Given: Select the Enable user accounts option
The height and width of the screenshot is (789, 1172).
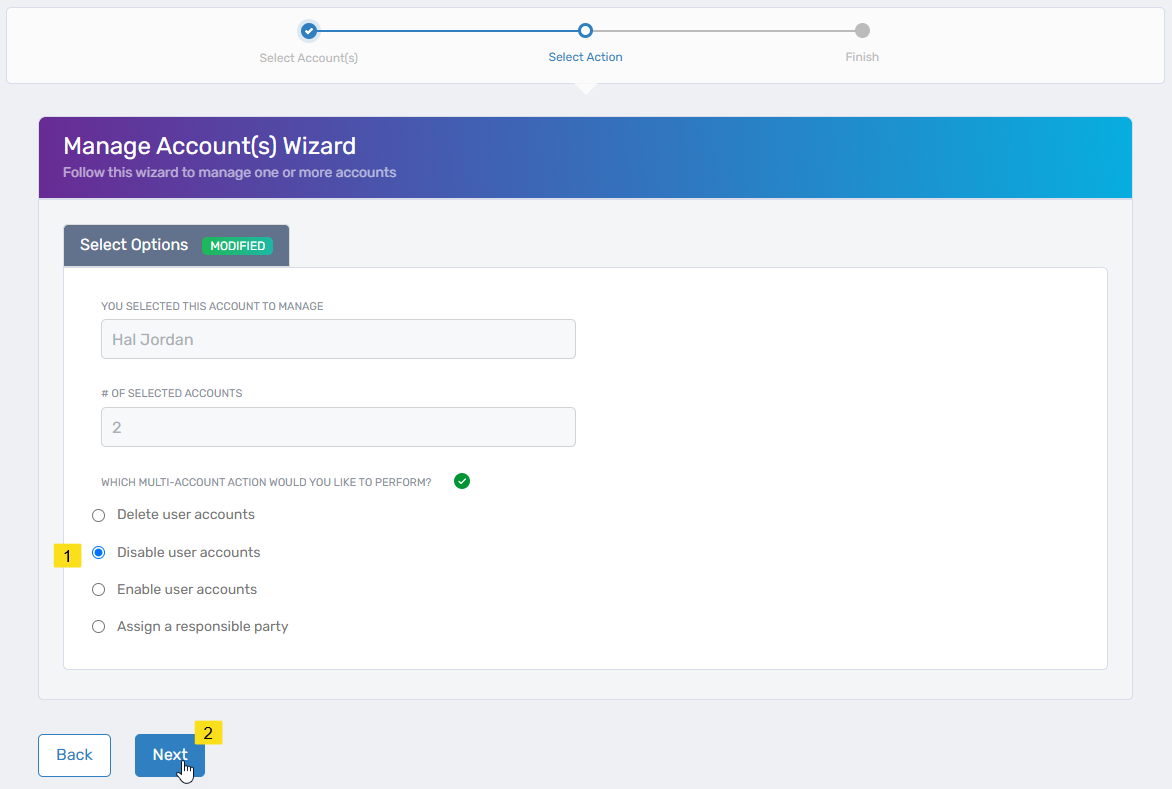Looking at the screenshot, I should coord(98,589).
